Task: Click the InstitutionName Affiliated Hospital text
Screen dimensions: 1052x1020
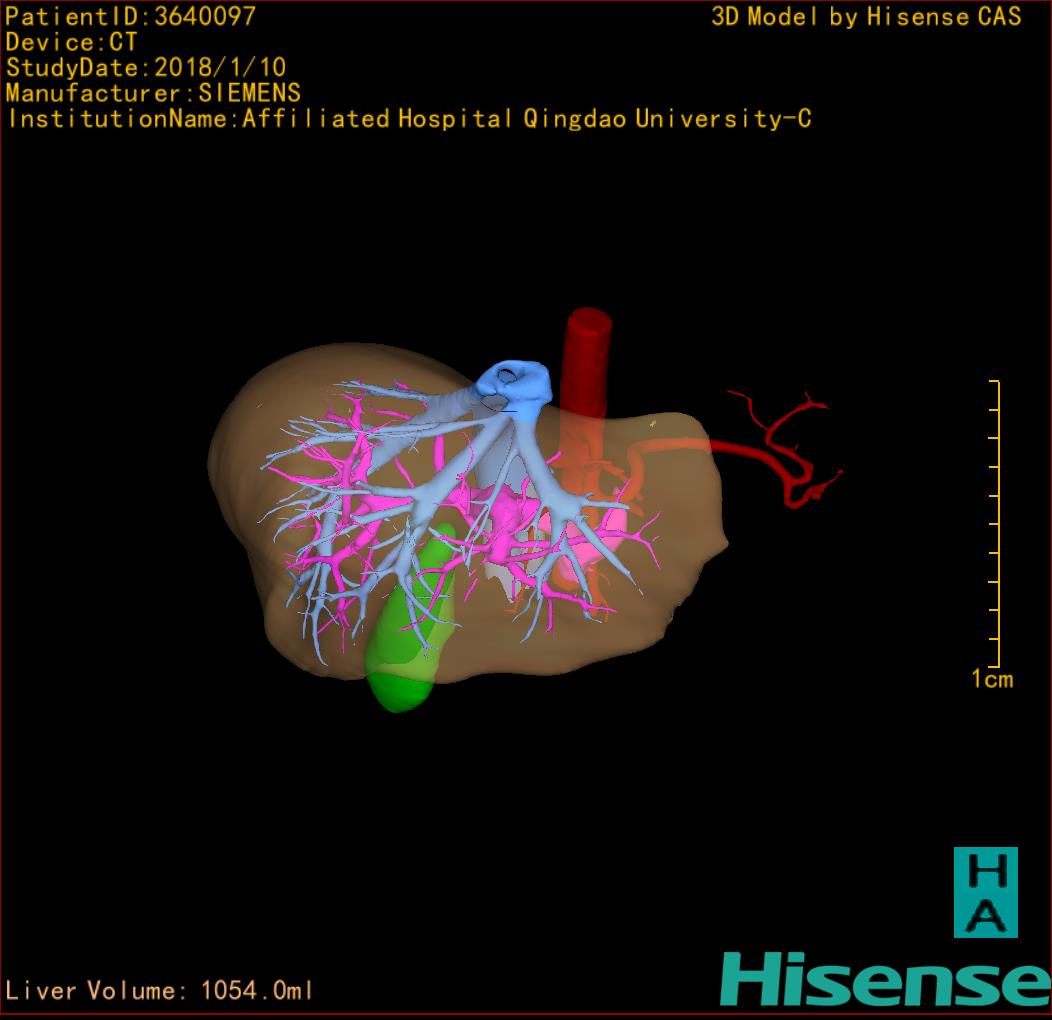Action: coord(409,119)
